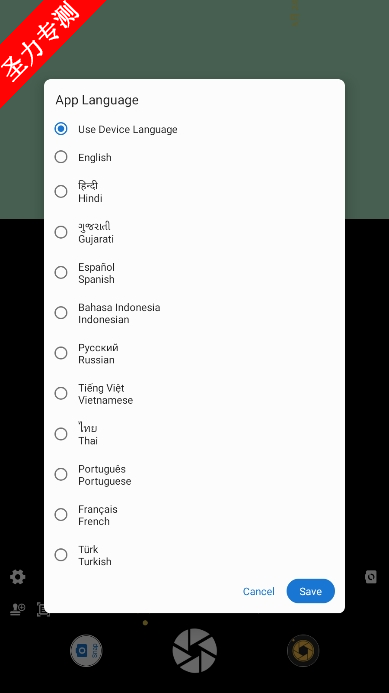Viewport: 389px width, 693px height.
Task: Open the settings gear icon
Action: pos(18,577)
